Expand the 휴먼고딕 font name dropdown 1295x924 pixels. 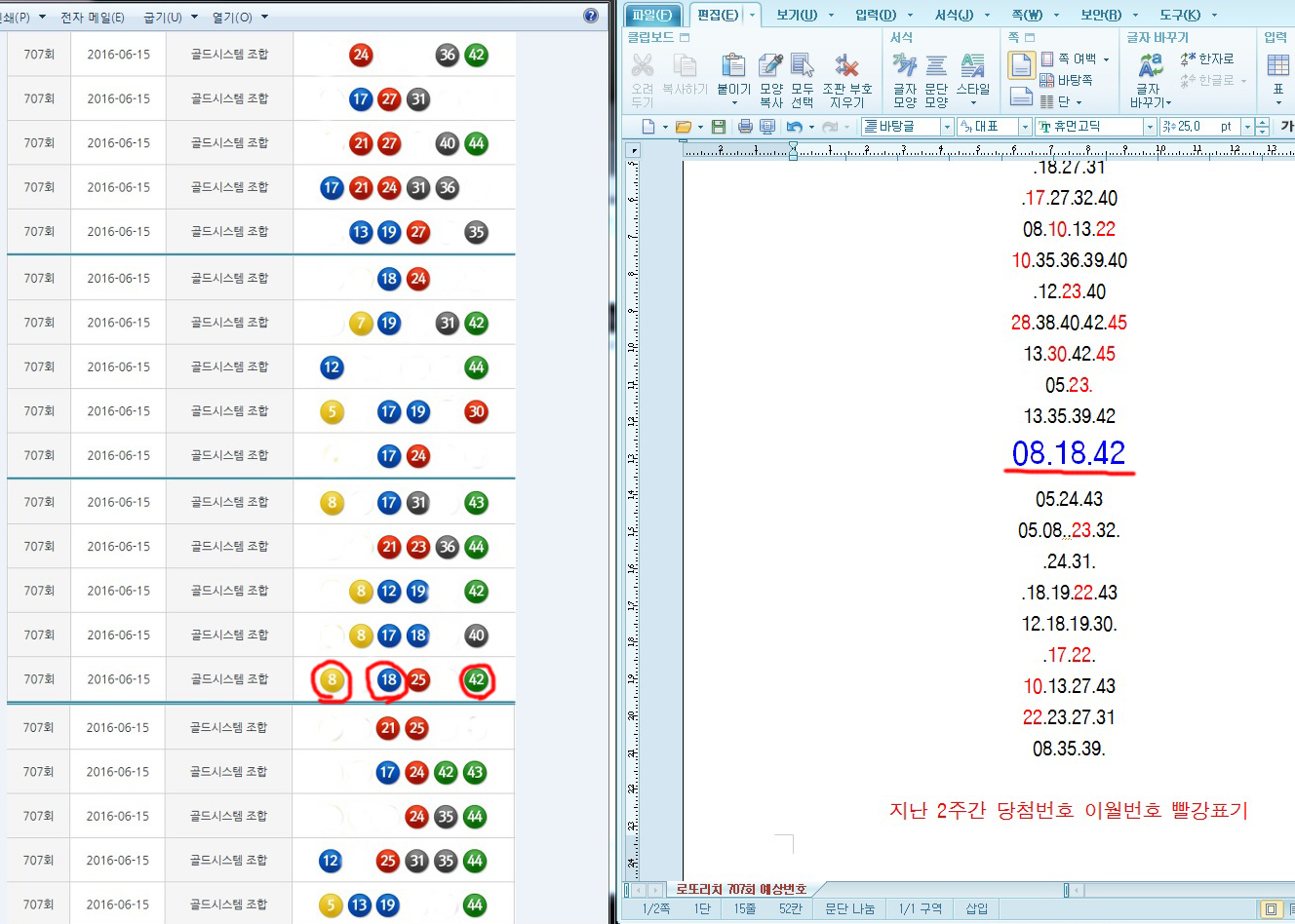pos(1150,127)
